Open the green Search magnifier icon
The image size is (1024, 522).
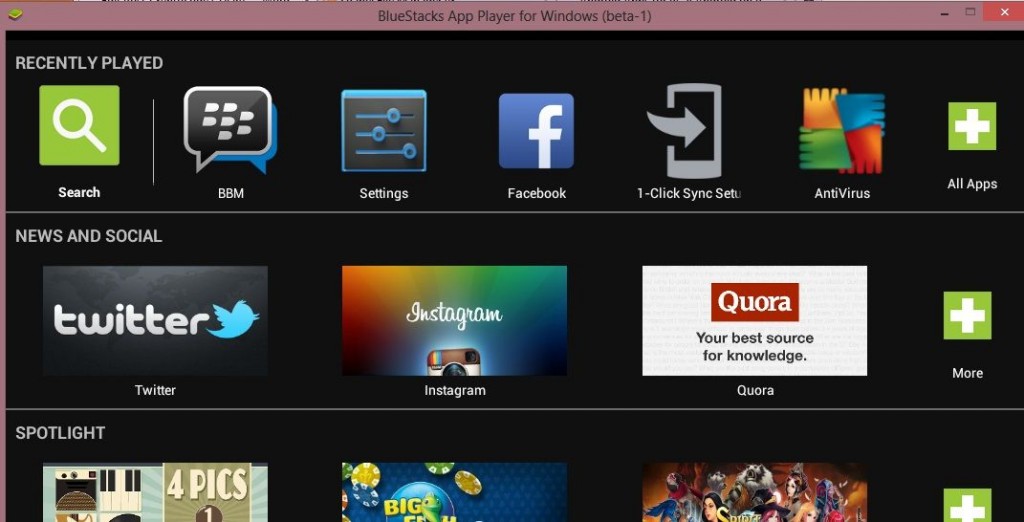[79, 125]
